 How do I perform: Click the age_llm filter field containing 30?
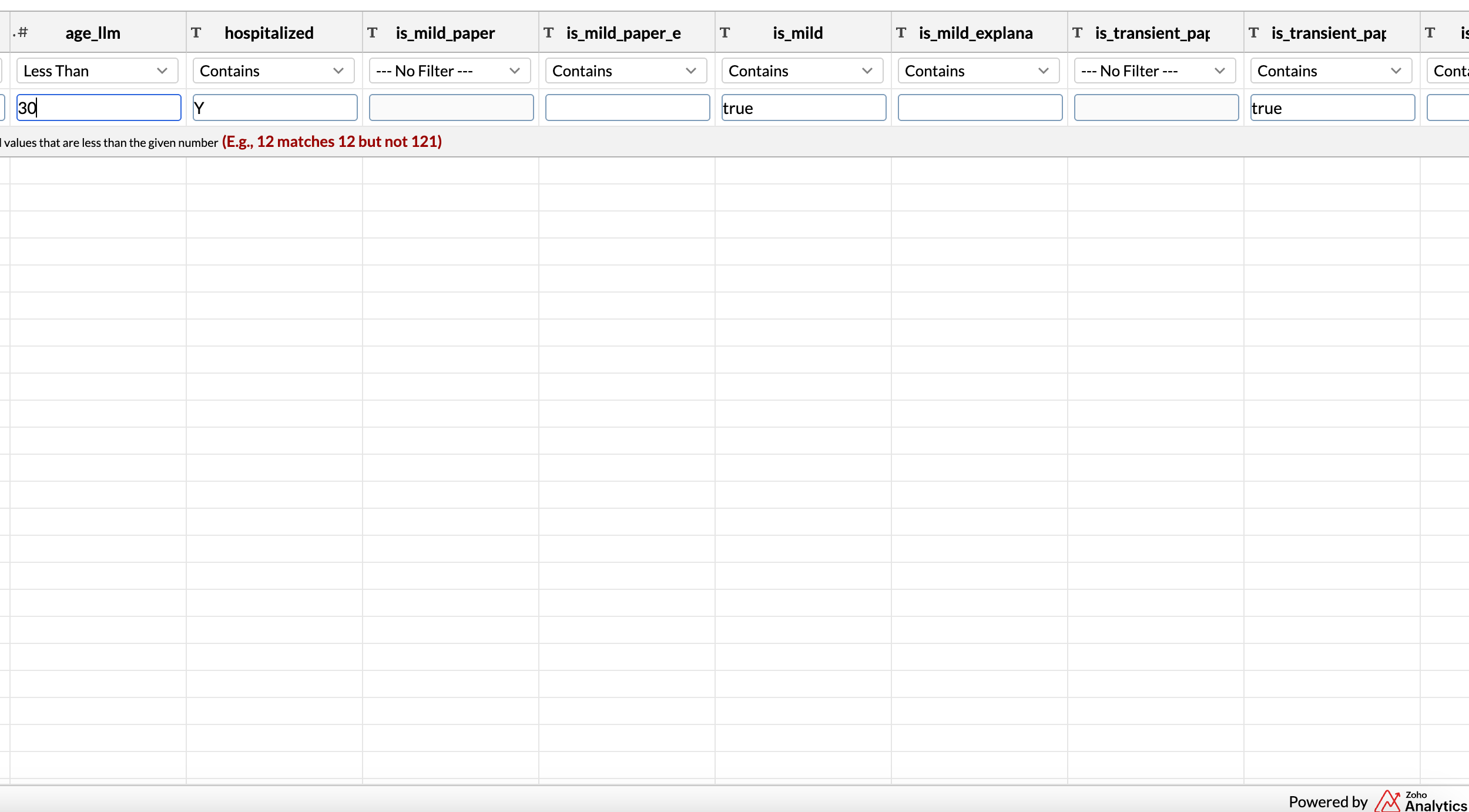tap(99, 108)
